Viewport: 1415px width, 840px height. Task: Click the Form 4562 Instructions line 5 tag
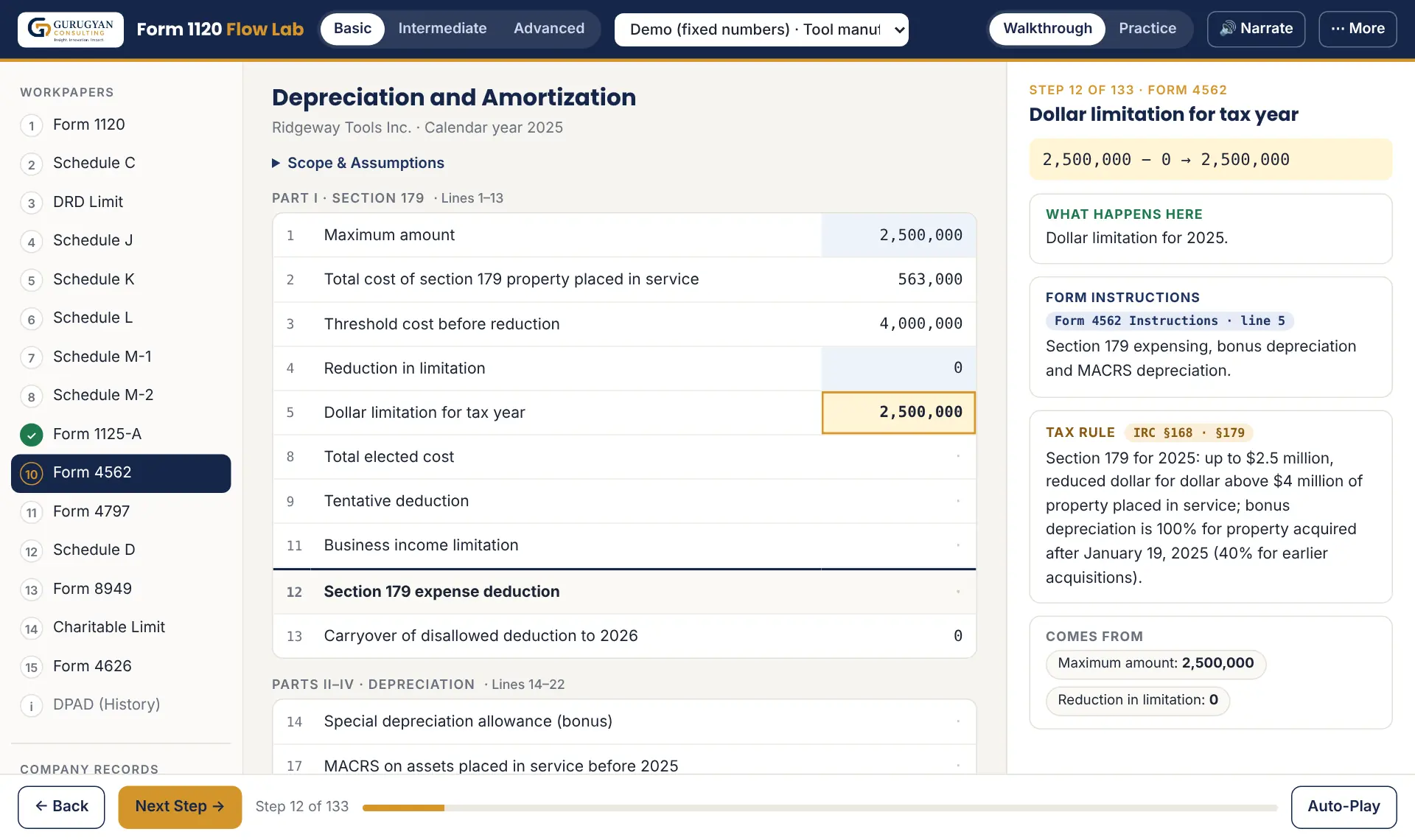1170,321
